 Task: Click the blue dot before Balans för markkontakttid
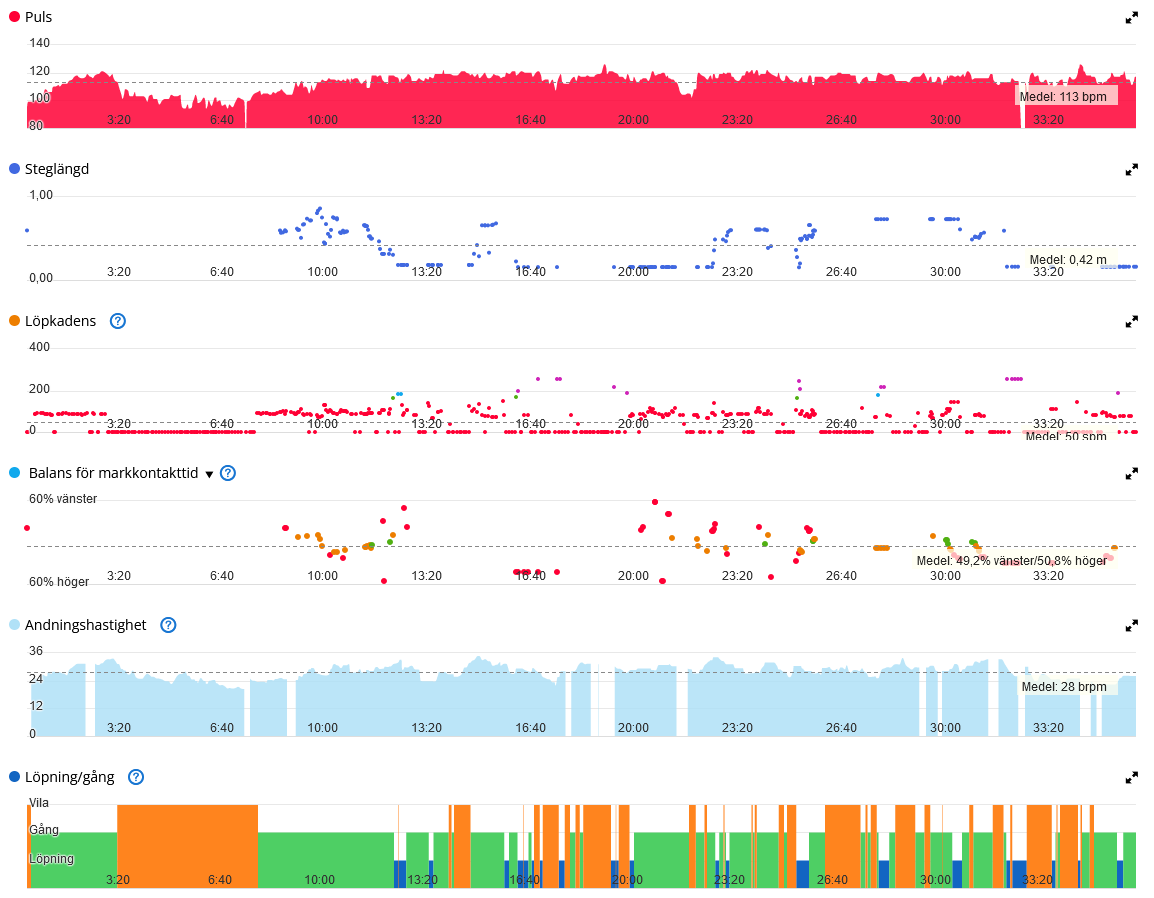click(x=14, y=473)
